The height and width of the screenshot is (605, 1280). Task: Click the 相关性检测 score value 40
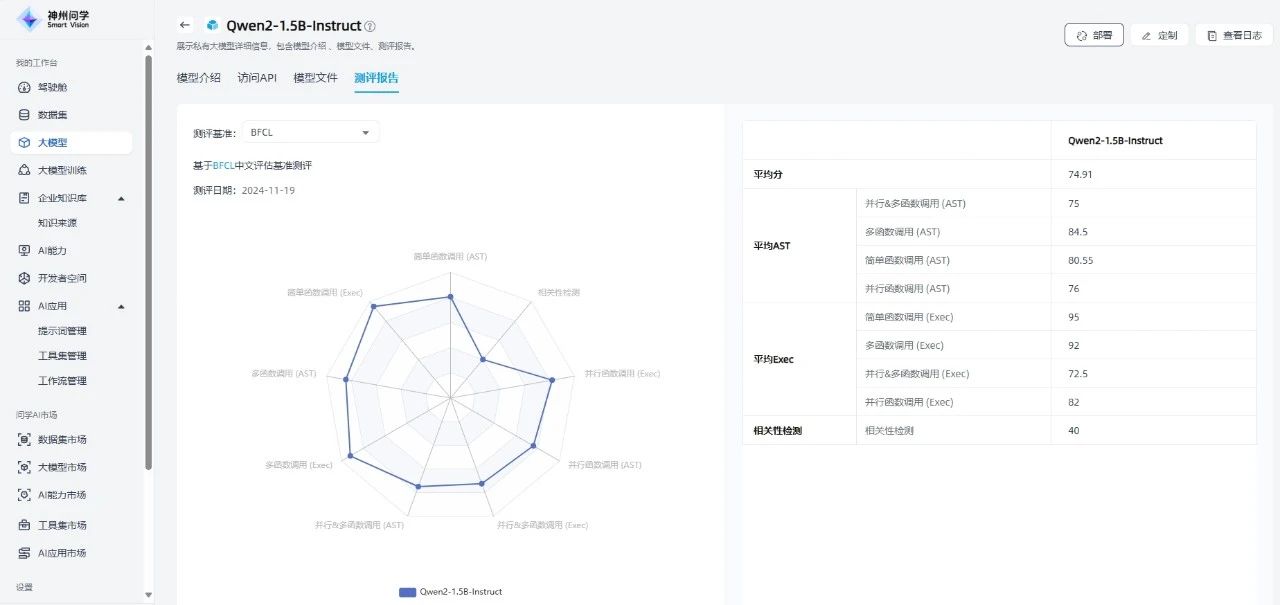coord(1074,431)
